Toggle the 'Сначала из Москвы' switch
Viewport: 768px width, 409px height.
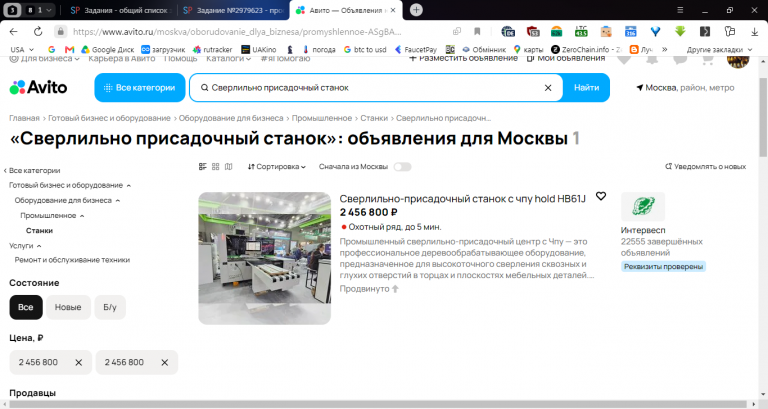(x=402, y=167)
